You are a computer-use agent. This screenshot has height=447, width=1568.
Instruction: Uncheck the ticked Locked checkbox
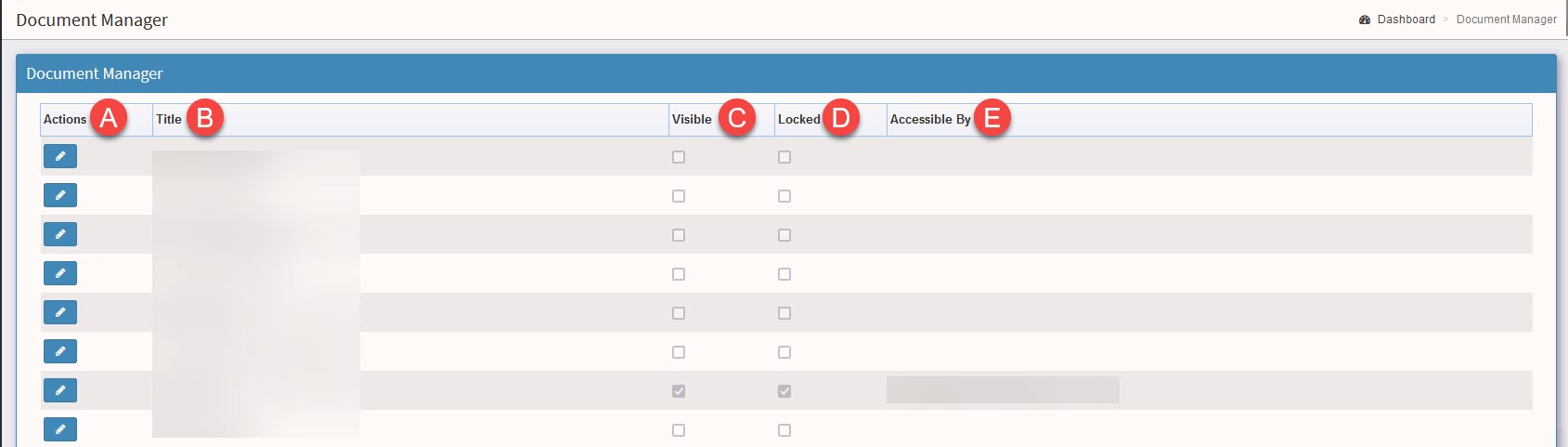(784, 391)
